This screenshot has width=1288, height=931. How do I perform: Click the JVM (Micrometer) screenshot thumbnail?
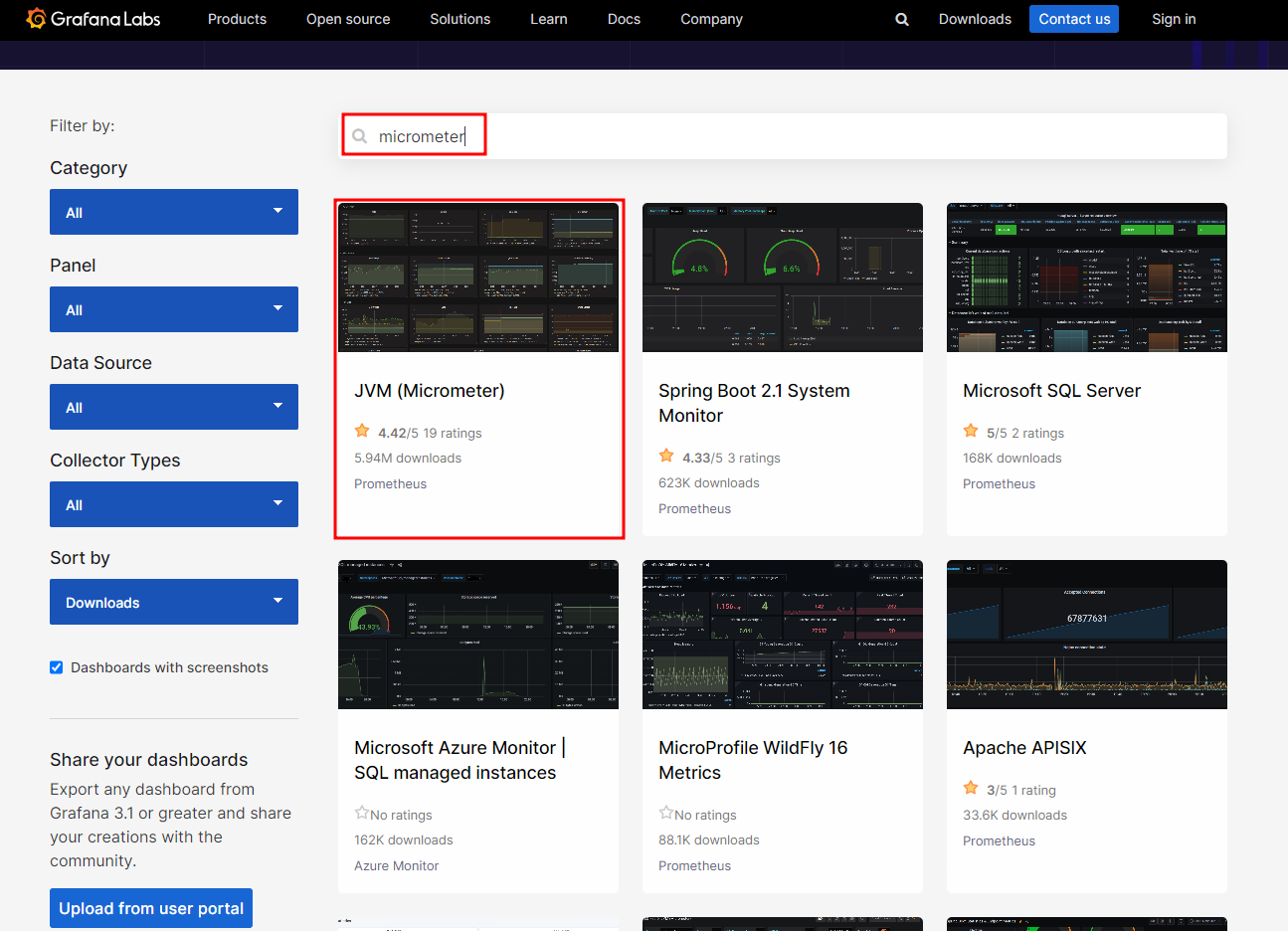(478, 278)
